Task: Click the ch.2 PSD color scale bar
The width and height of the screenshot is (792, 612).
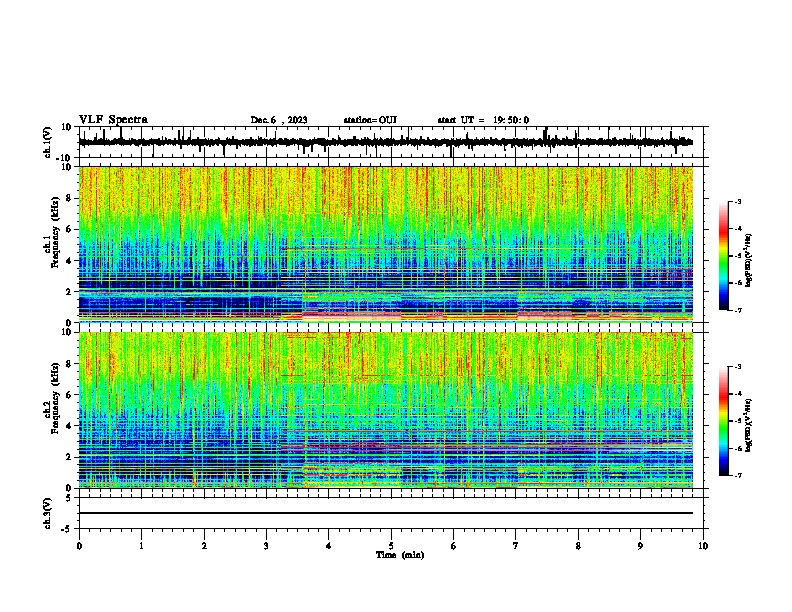Action: coord(723,421)
